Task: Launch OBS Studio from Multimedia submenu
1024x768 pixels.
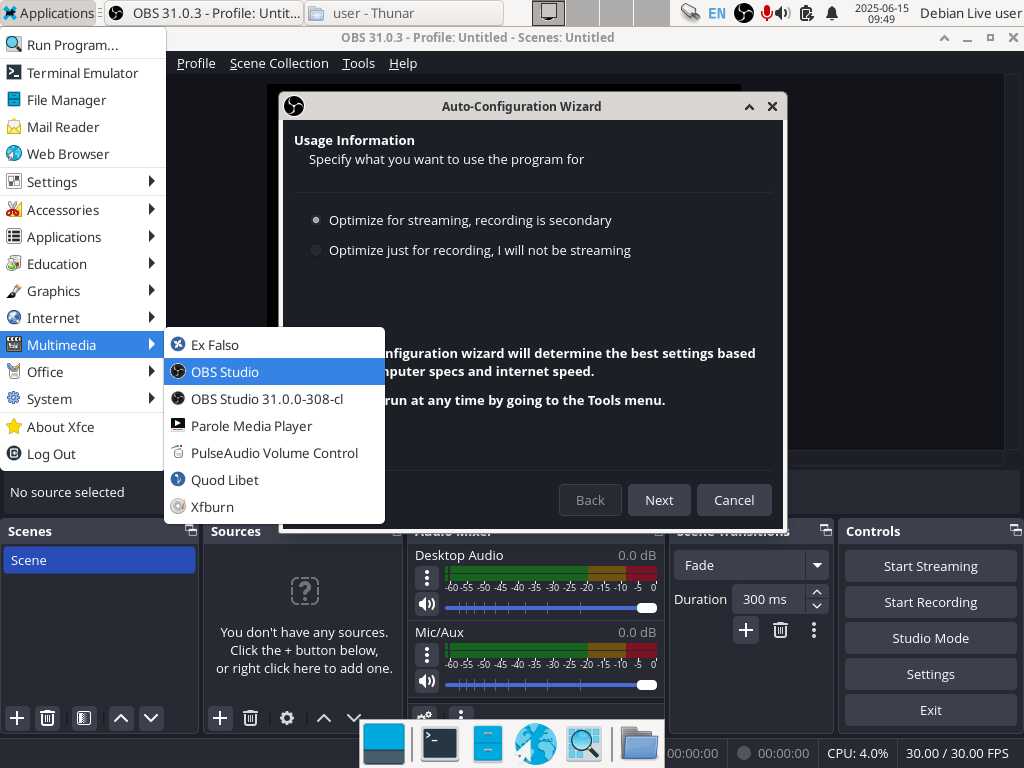Action: pyautogui.click(x=274, y=372)
